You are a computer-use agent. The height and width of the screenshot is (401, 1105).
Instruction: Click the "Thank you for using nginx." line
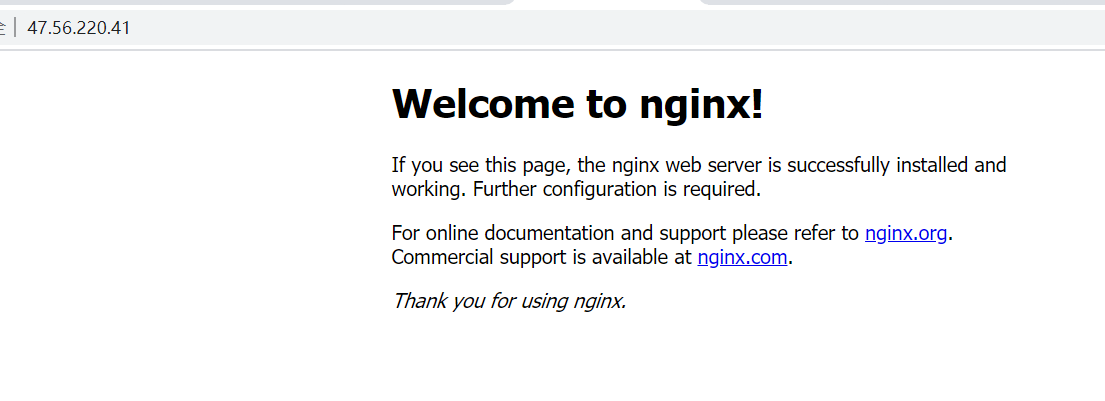[509, 301]
